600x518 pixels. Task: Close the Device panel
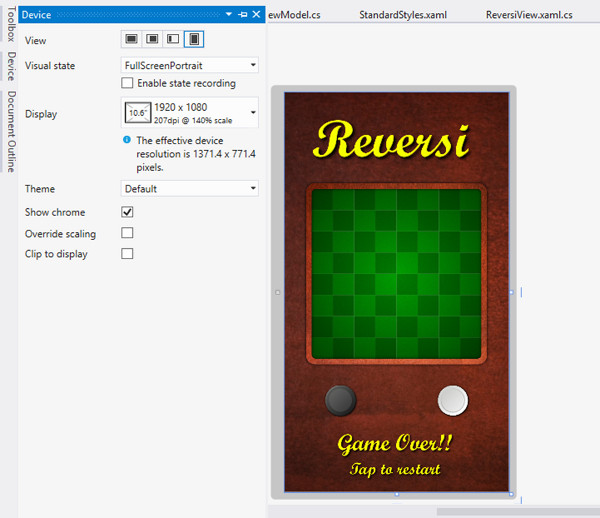256,15
